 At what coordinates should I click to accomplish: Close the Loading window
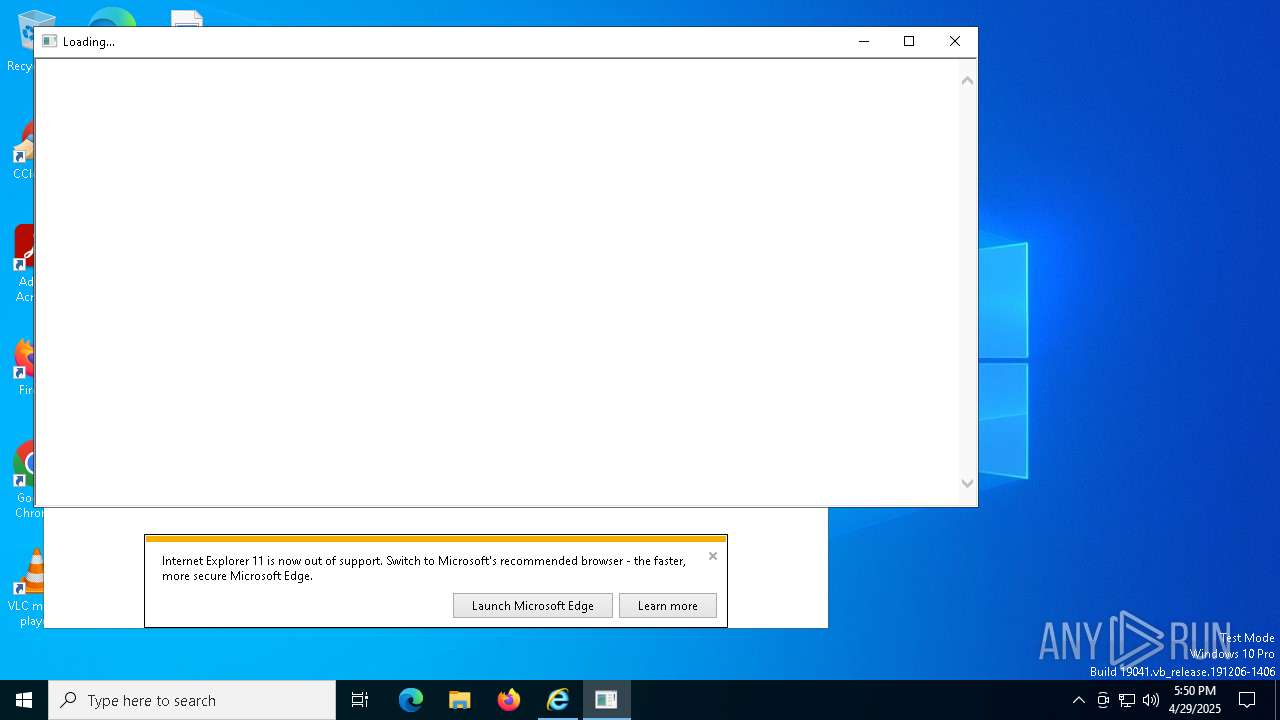[955, 41]
